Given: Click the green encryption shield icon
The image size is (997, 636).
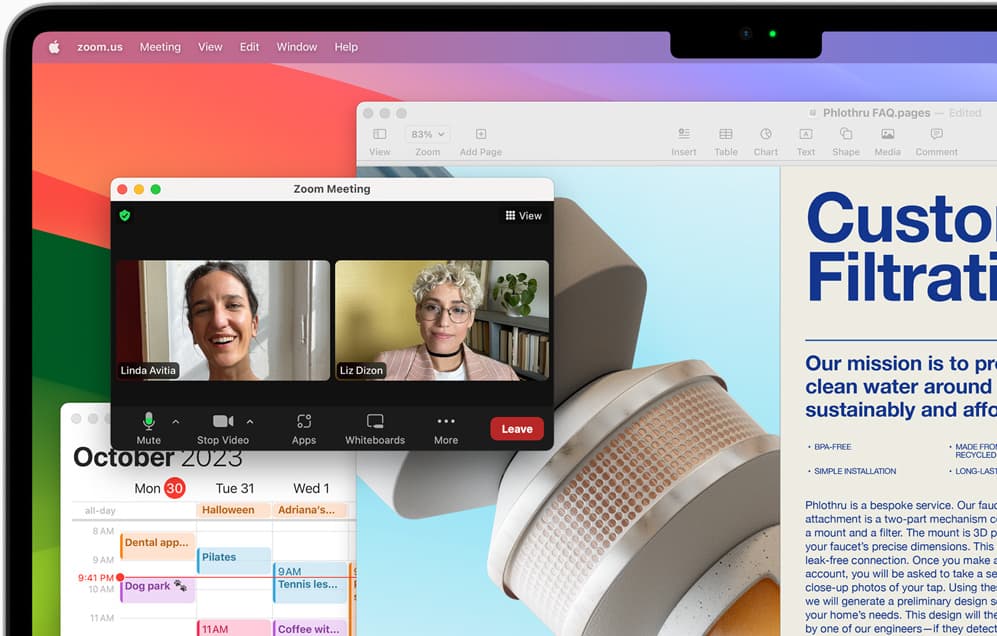Looking at the screenshot, I should pyautogui.click(x=125, y=216).
